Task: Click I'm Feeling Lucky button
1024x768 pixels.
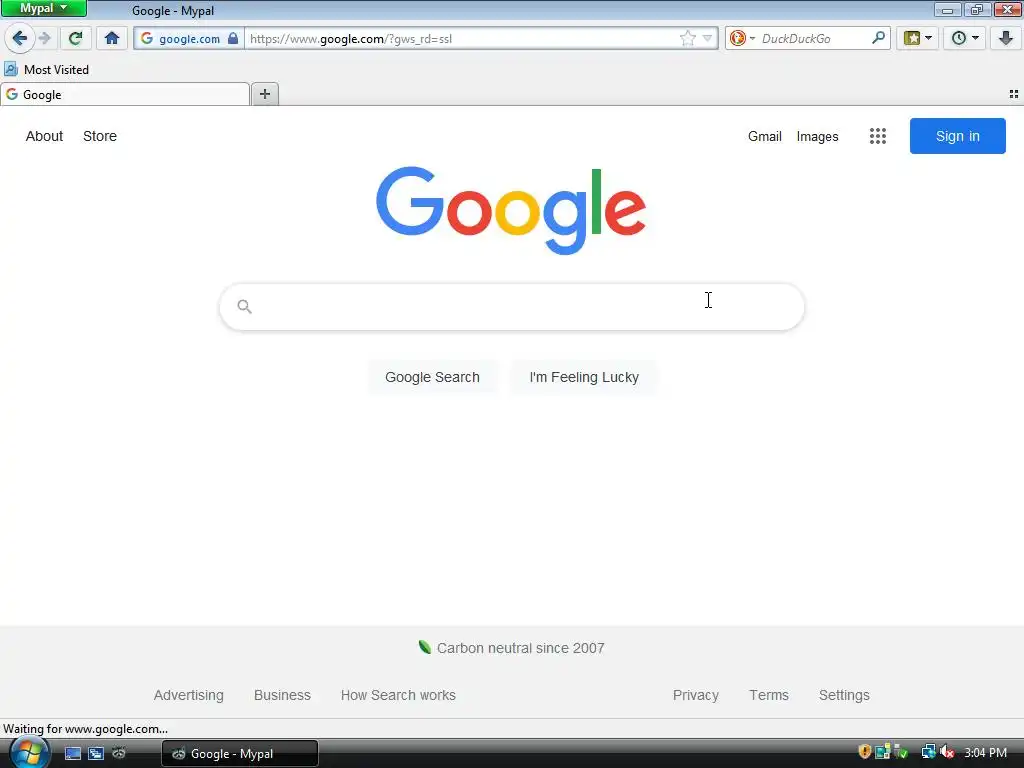Action: click(x=584, y=377)
